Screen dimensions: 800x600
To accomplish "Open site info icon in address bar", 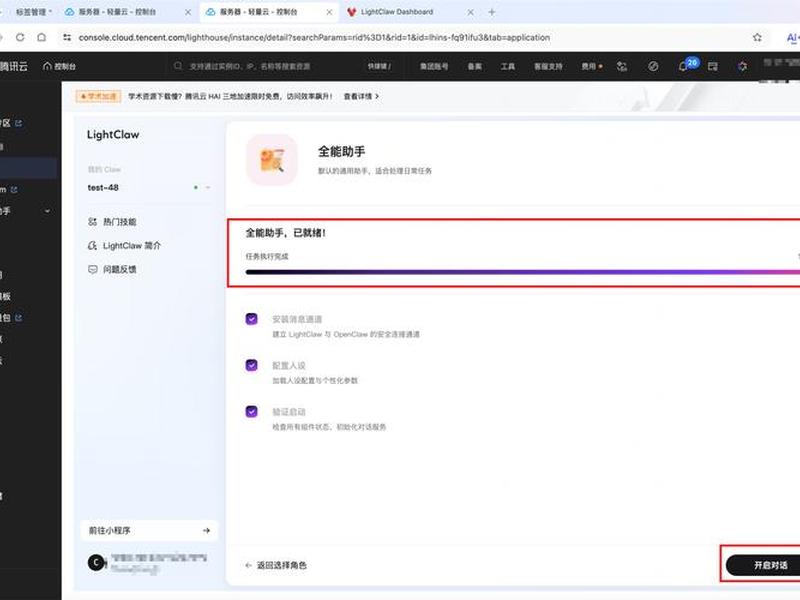I will (67, 37).
